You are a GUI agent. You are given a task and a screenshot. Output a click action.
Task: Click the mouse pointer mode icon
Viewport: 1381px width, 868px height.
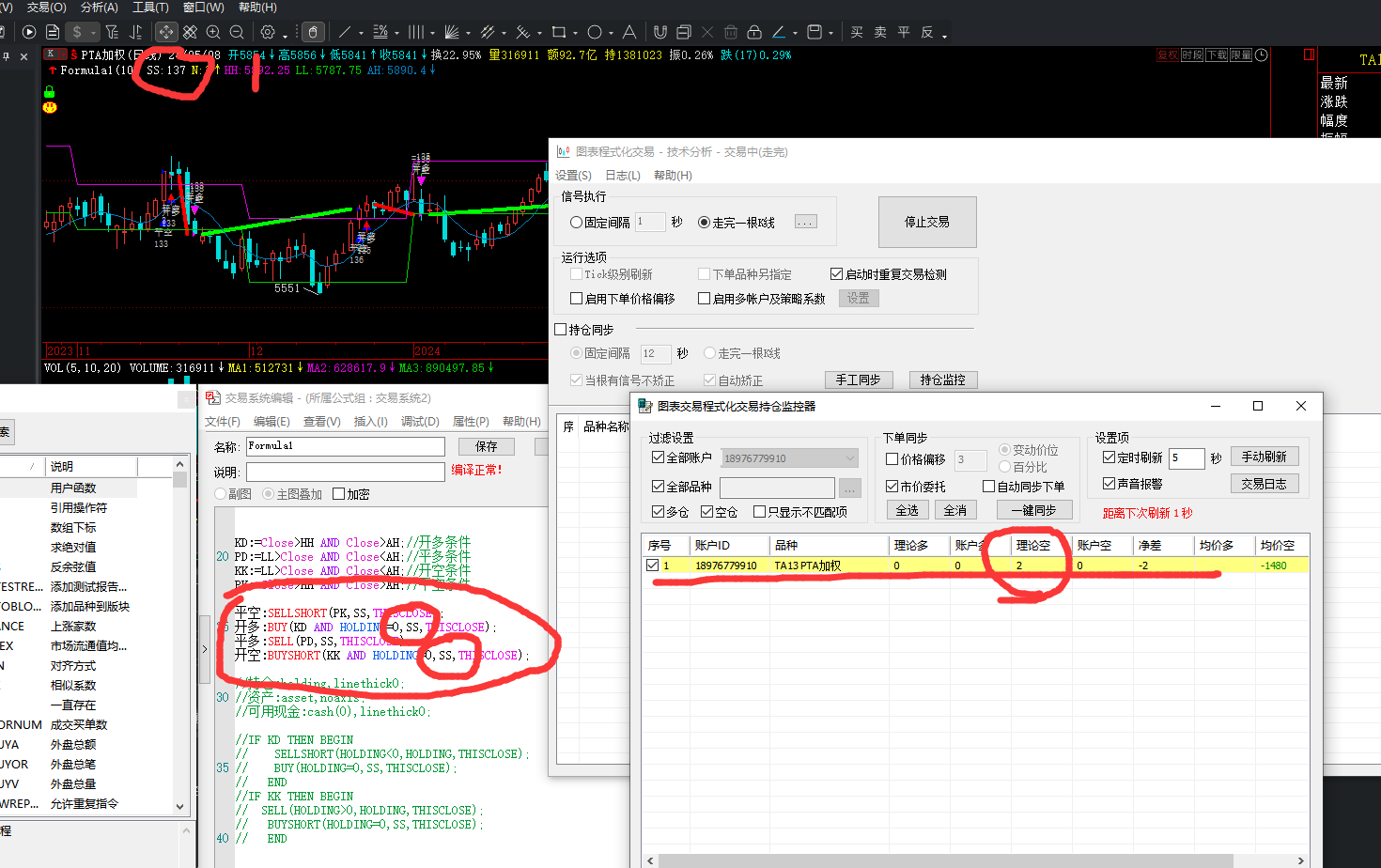tap(314, 32)
